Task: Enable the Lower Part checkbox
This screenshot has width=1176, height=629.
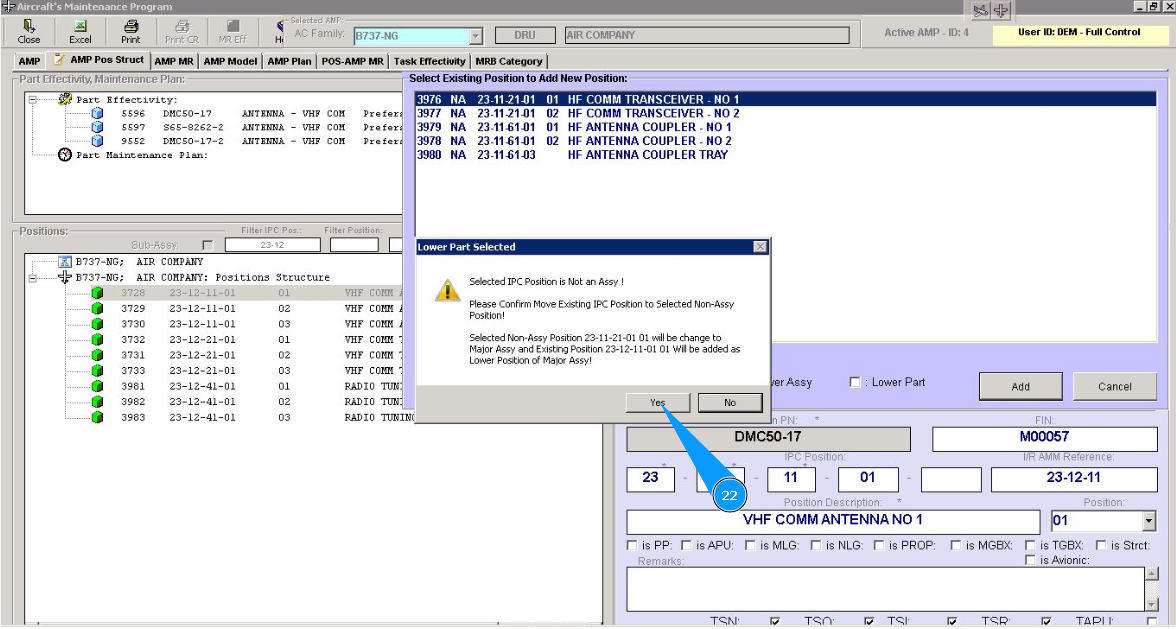Action: (855, 382)
